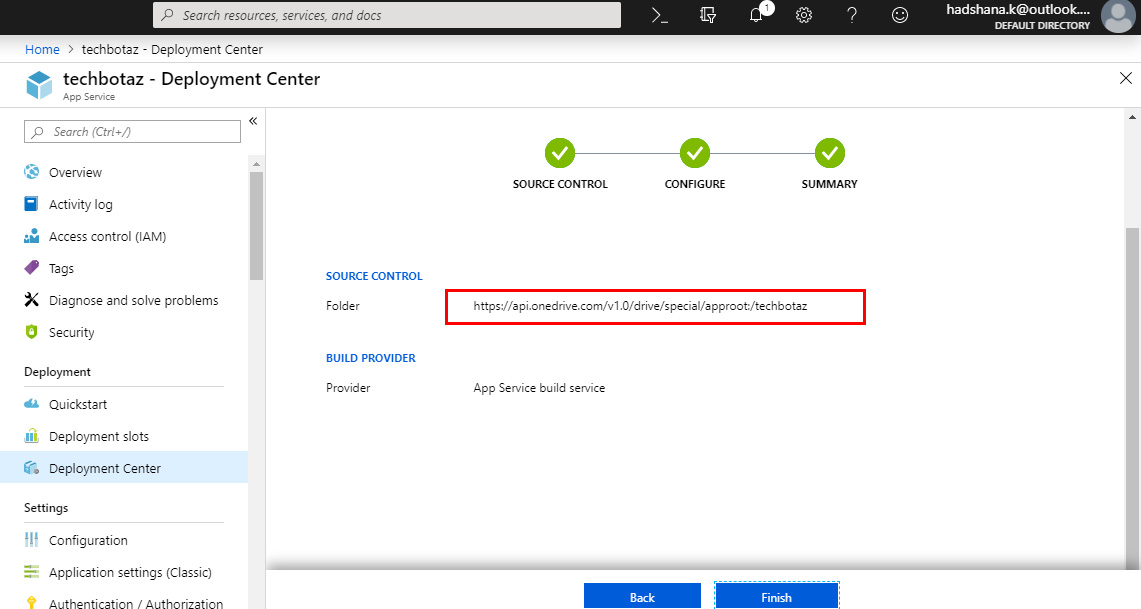
Task: Click the Deployment slots icon
Action: pos(31,436)
